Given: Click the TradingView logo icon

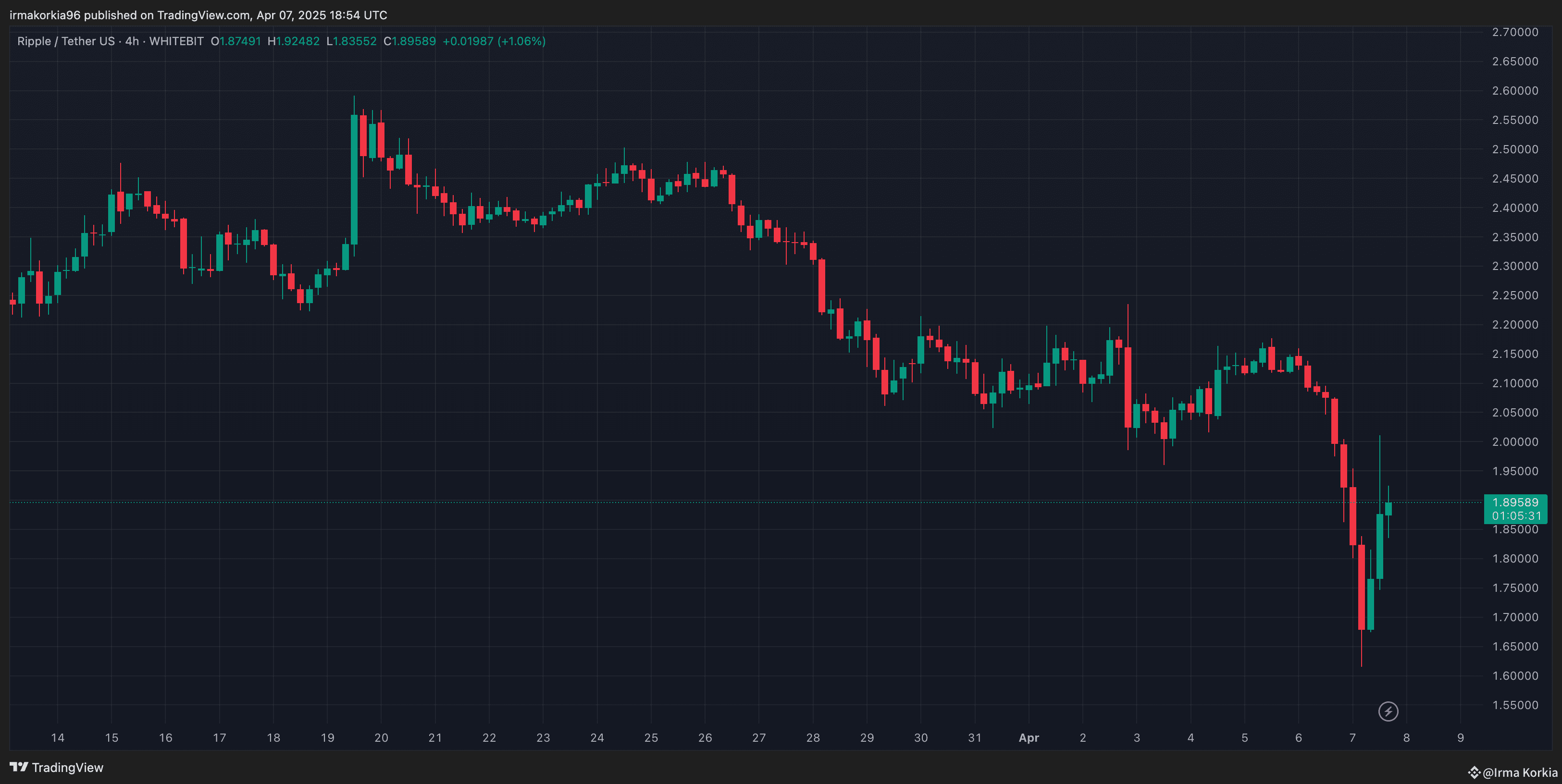Looking at the screenshot, I should (x=19, y=767).
